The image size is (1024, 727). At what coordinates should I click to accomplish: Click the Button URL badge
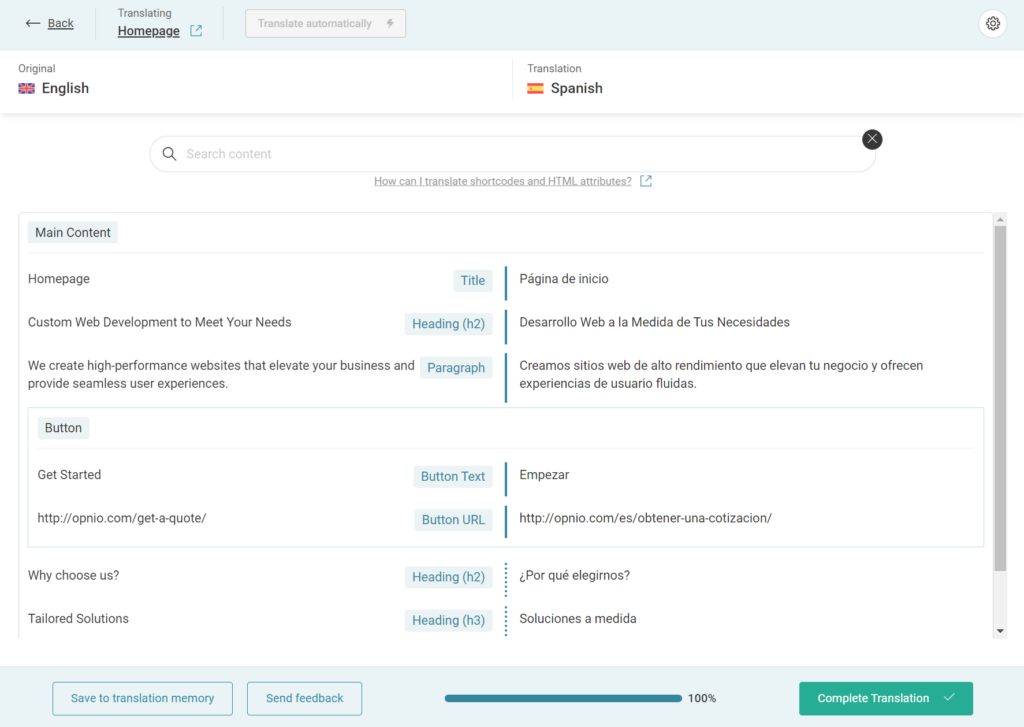(x=453, y=520)
